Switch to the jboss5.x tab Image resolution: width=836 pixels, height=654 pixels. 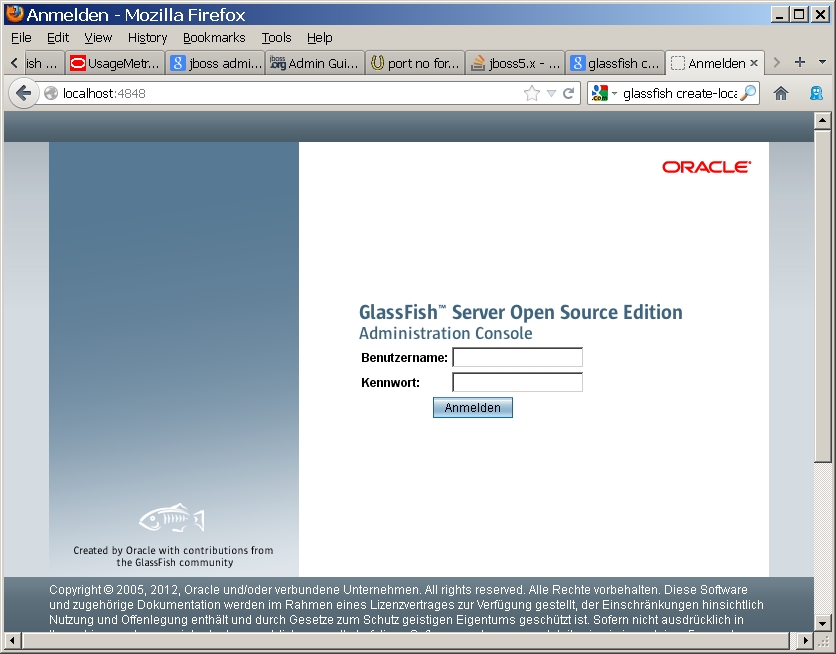(516, 63)
